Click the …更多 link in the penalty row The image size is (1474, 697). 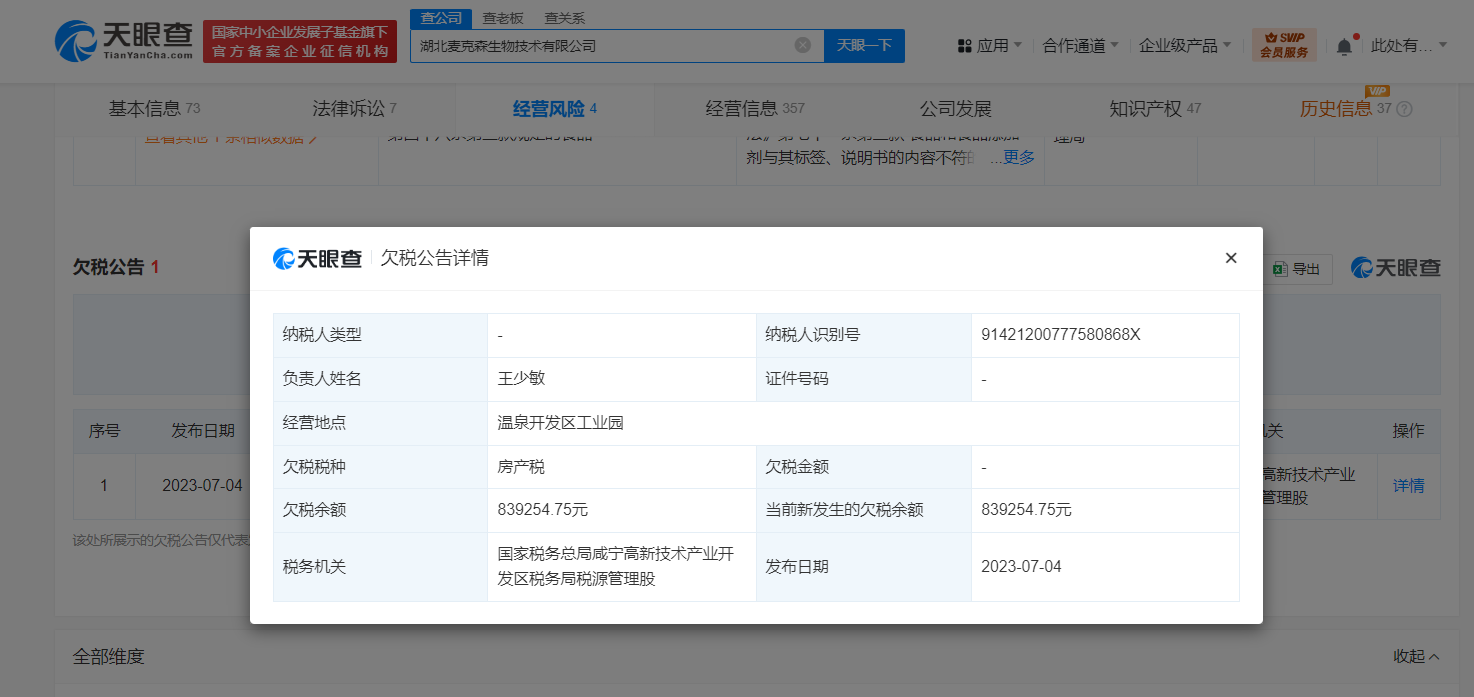click(x=1013, y=157)
